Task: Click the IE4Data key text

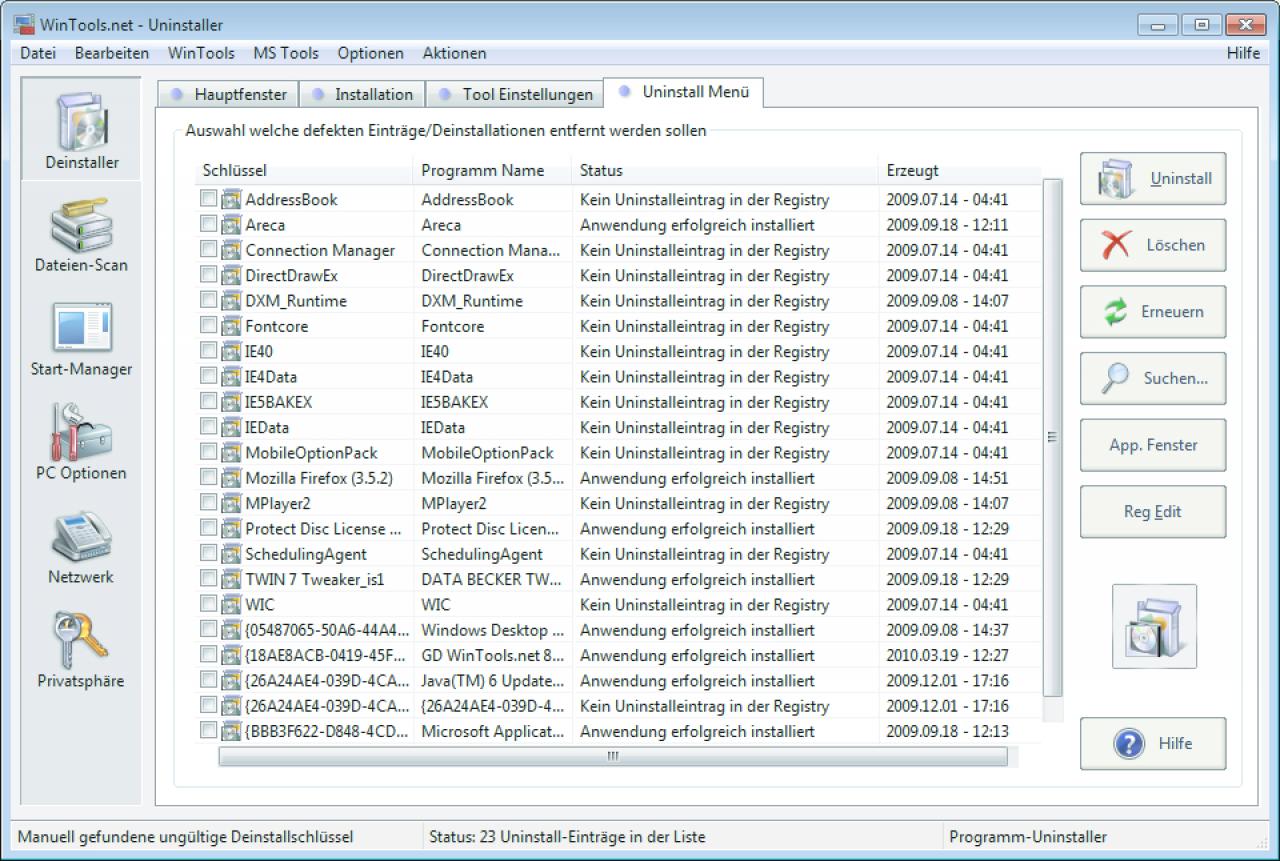Action: (271, 377)
